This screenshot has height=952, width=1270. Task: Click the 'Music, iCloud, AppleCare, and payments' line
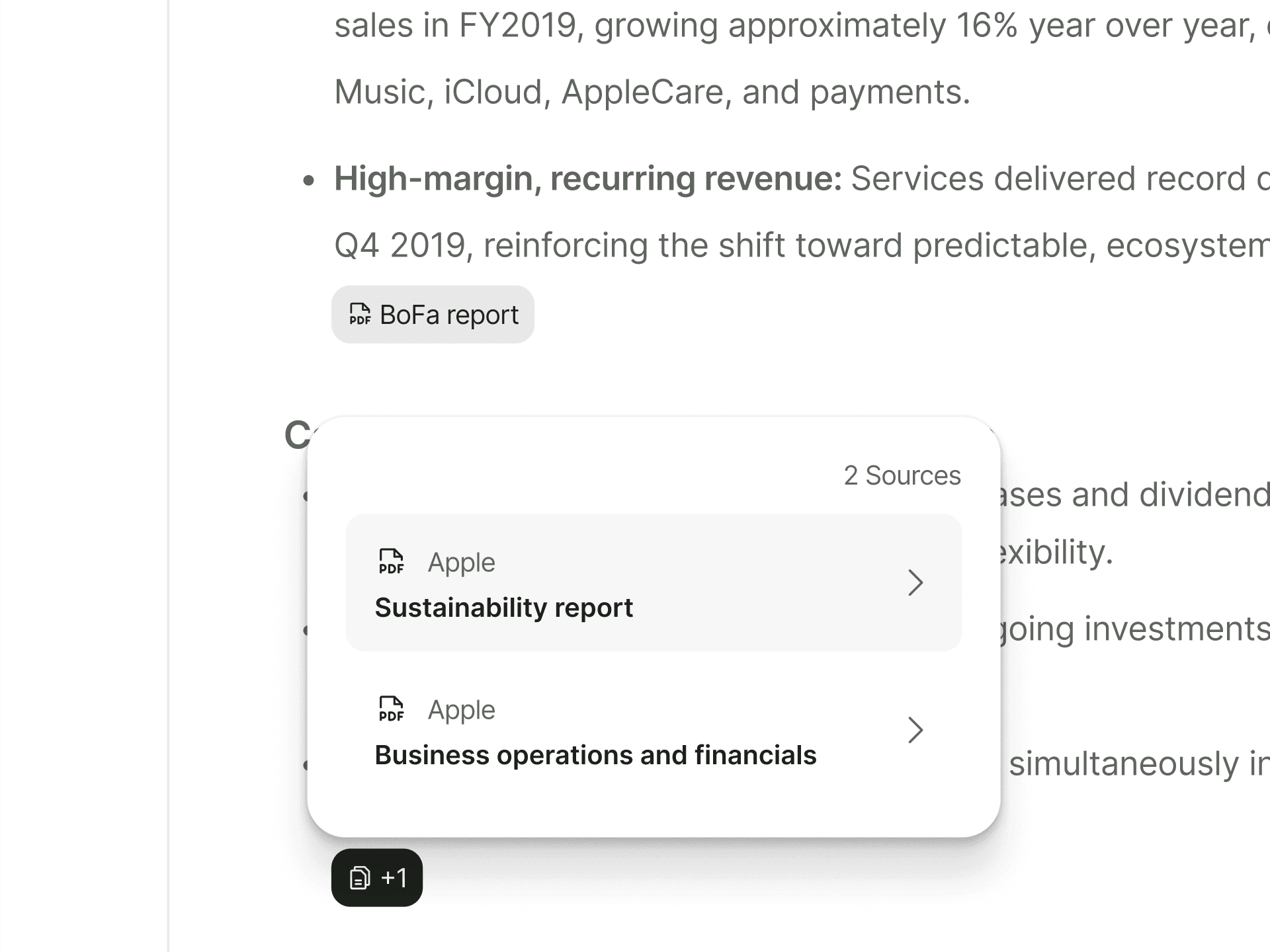[652, 92]
